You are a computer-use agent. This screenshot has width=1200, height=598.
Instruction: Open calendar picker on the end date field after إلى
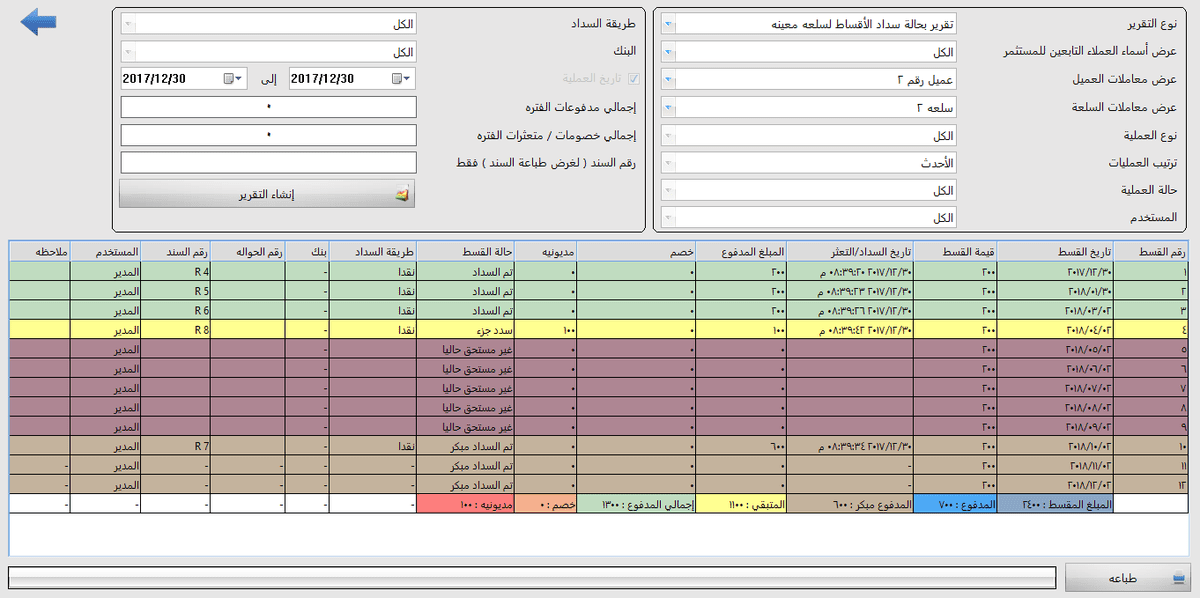(x=230, y=78)
